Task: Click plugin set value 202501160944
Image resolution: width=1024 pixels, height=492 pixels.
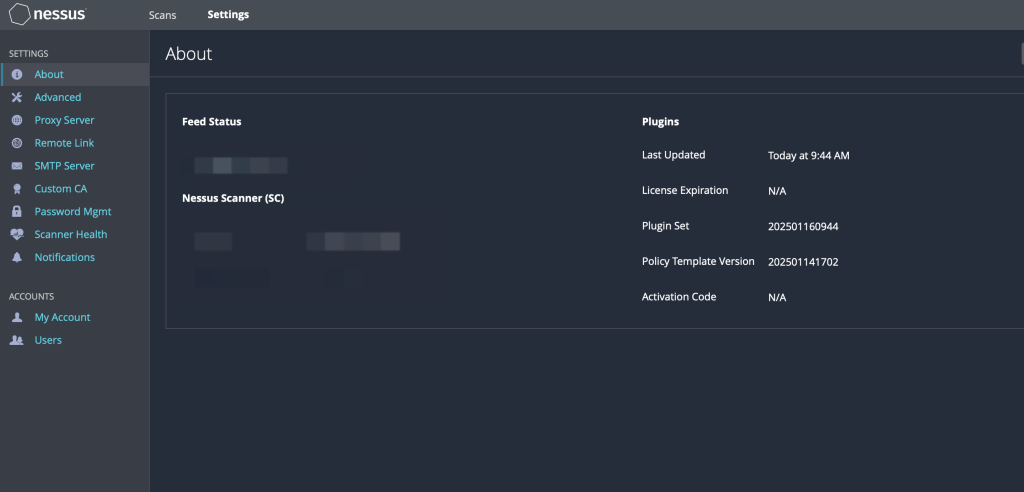Action: [803, 227]
